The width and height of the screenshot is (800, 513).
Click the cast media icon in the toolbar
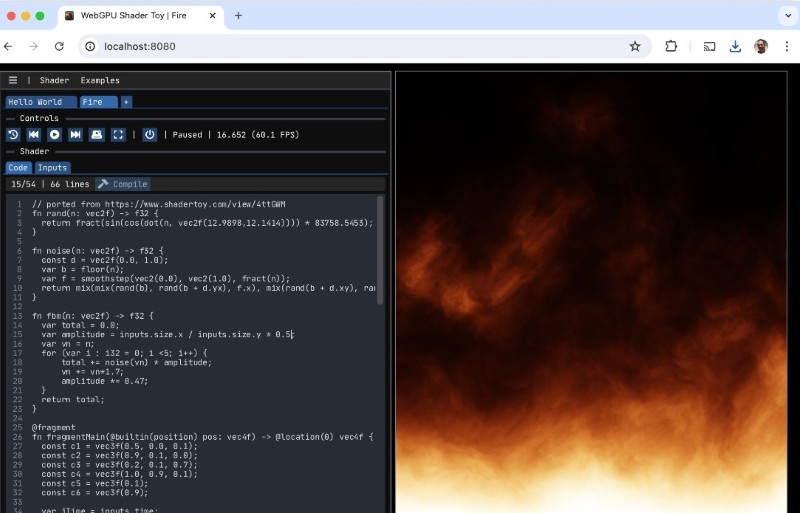pos(709,46)
